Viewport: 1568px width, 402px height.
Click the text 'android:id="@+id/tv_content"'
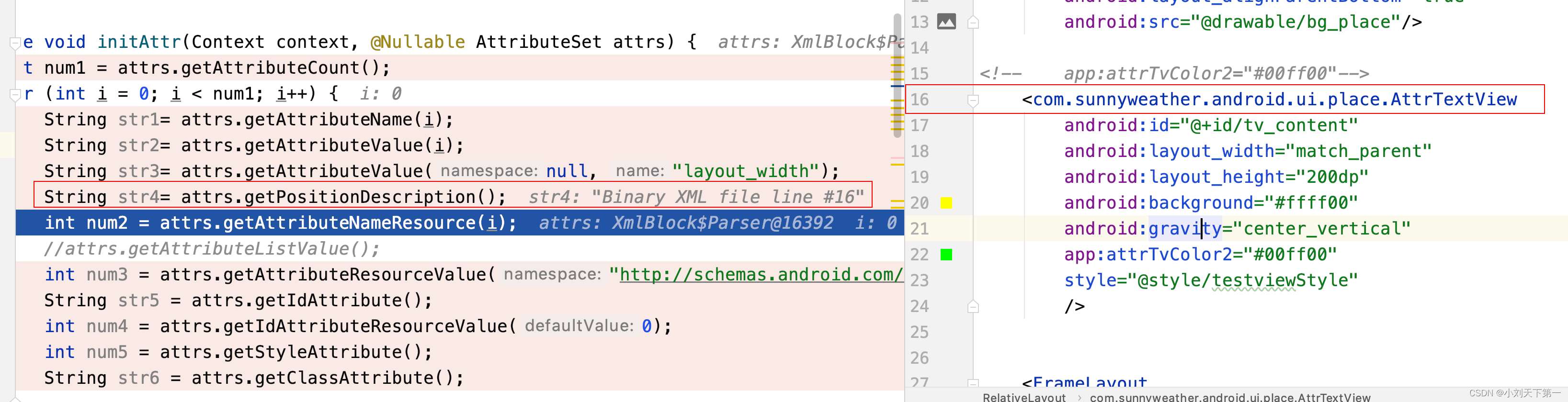coord(1211,125)
